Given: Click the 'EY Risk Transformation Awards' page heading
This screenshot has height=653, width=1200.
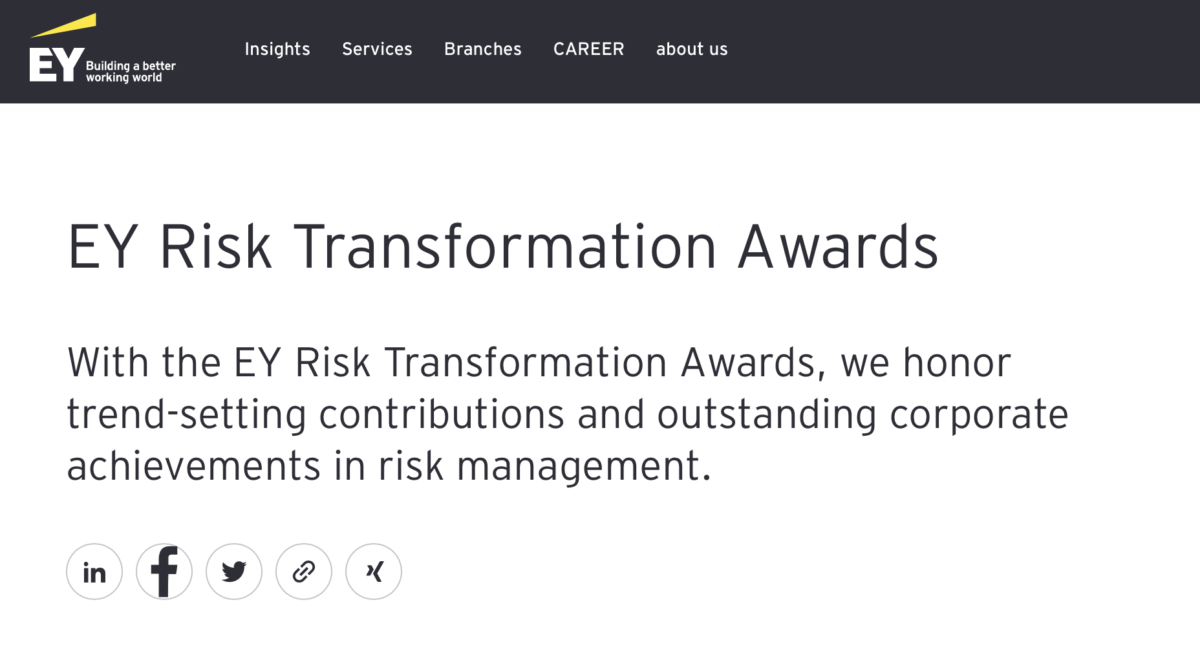Looking at the screenshot, I should tap(502, 245).
